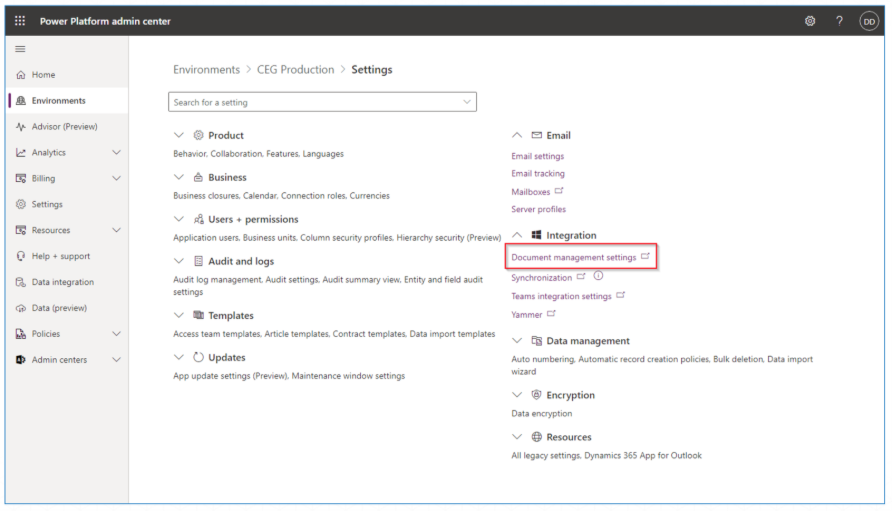
Task: Open the app launcher waffle icon
Action: (x=21, y=21)
